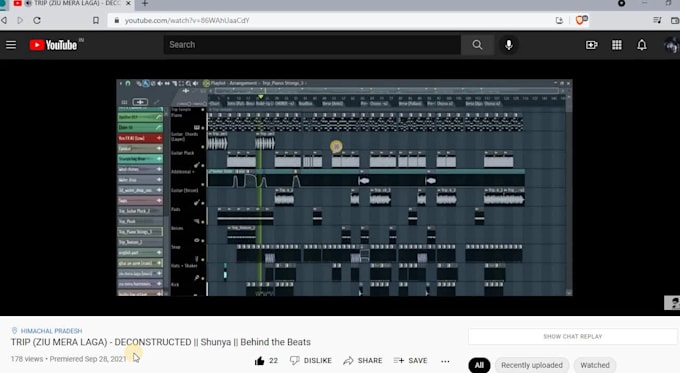
Task: Open the Brave Shields lion icon
Action: (581, 20)
